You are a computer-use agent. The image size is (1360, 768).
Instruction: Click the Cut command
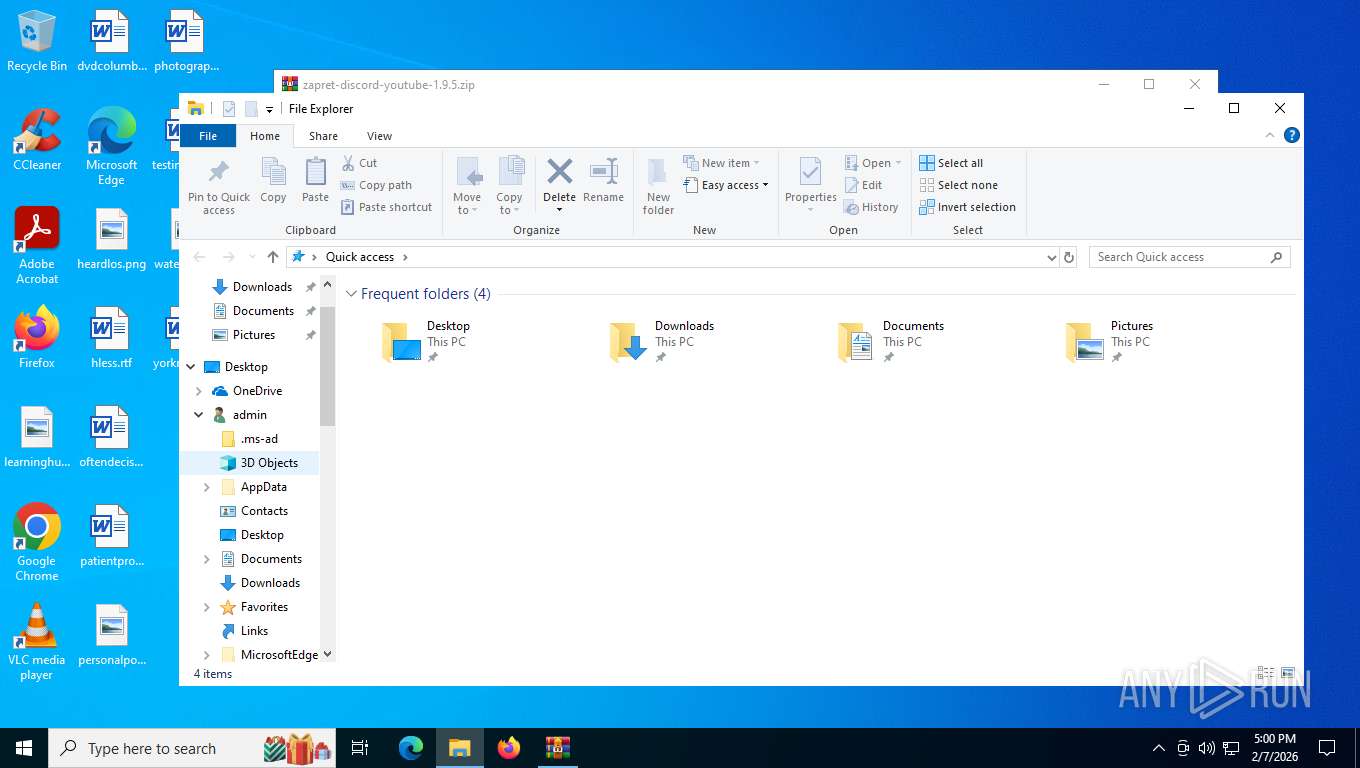coord(360,163)
